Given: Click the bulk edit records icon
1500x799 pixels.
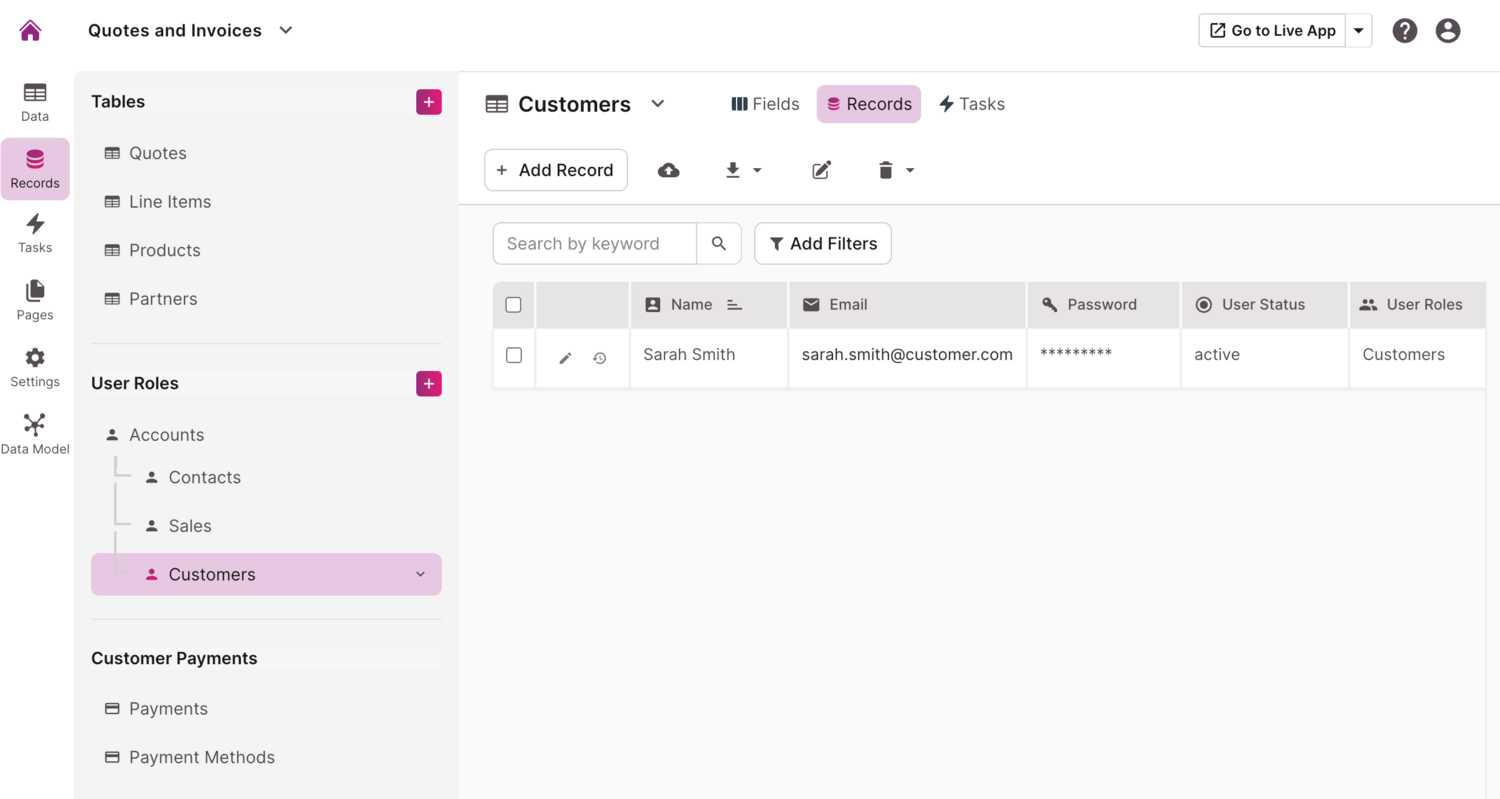Looking at the screenshot, I should point(821,170).
